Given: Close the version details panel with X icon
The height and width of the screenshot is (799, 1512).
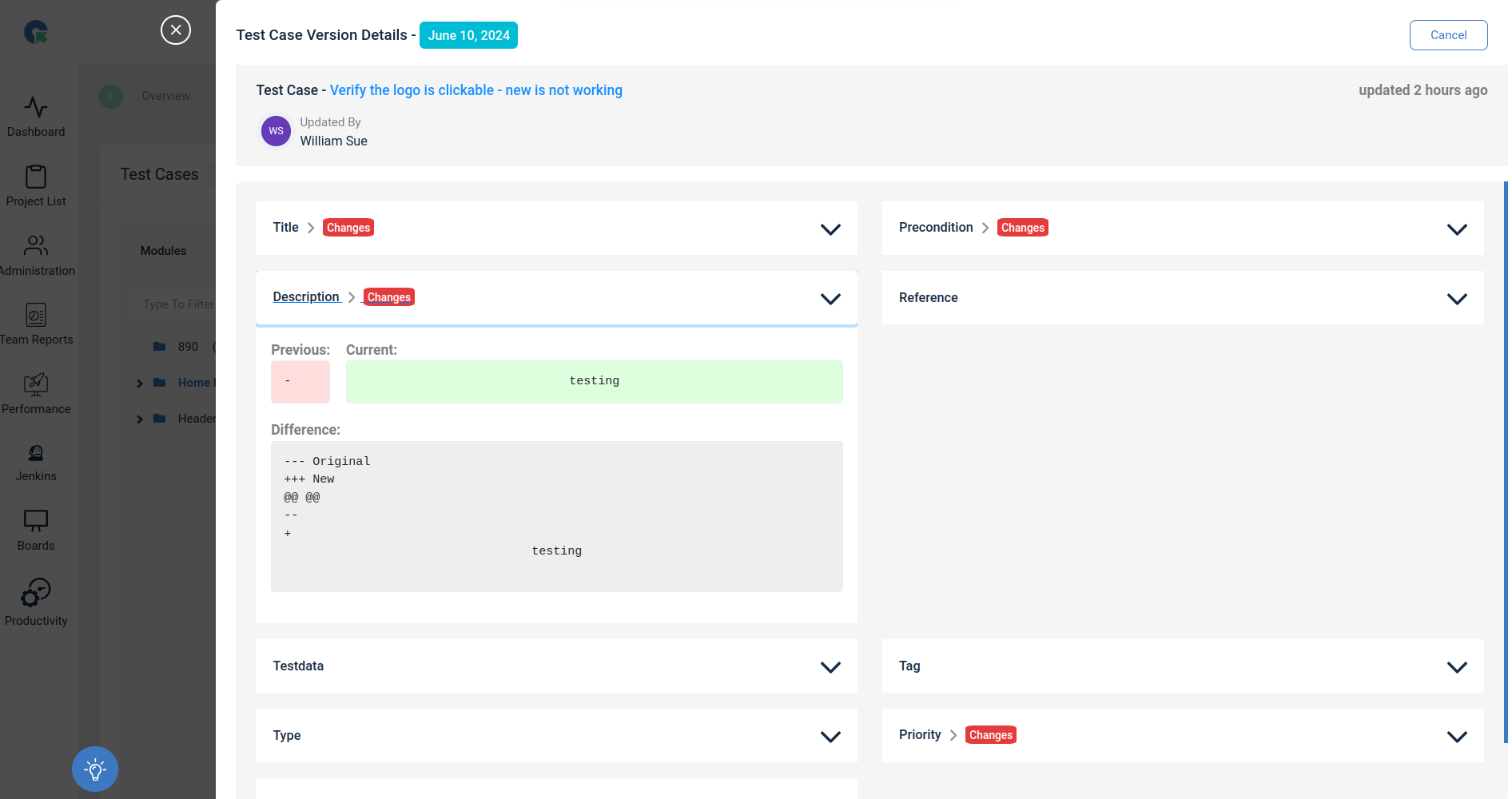Looking at the screenshot, I should (x=176, y=30).
